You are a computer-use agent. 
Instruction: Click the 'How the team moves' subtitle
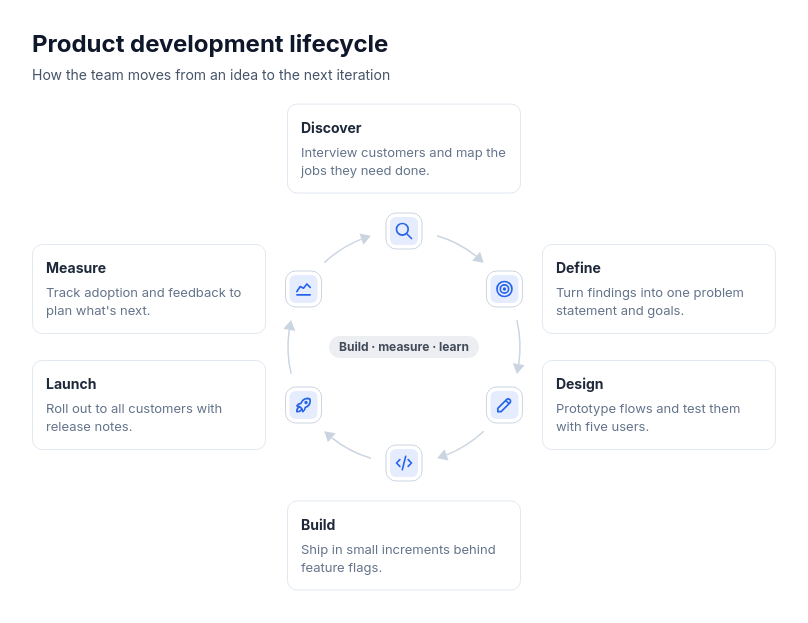(x=211, y=75)
